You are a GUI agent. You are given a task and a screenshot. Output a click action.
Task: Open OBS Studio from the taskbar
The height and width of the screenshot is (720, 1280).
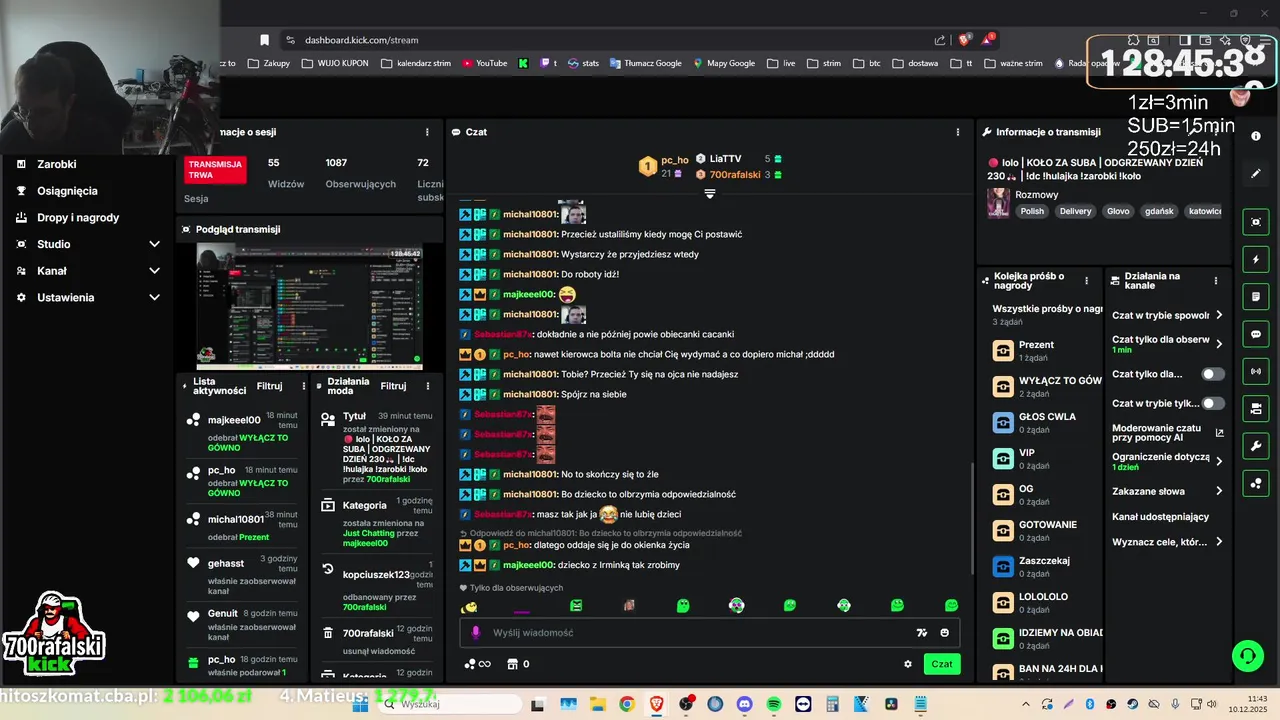click(x=685, y=704)
